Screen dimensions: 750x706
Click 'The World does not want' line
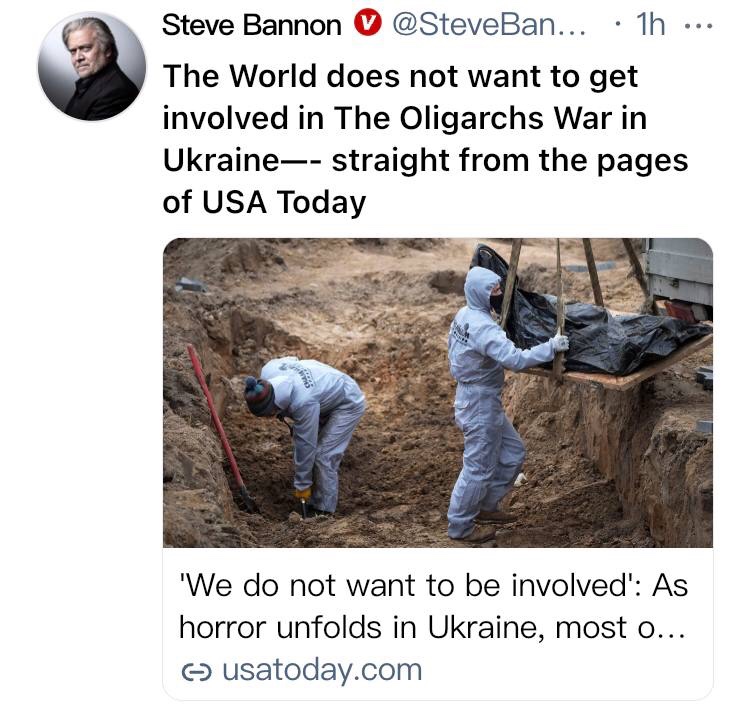pos(400,77)
